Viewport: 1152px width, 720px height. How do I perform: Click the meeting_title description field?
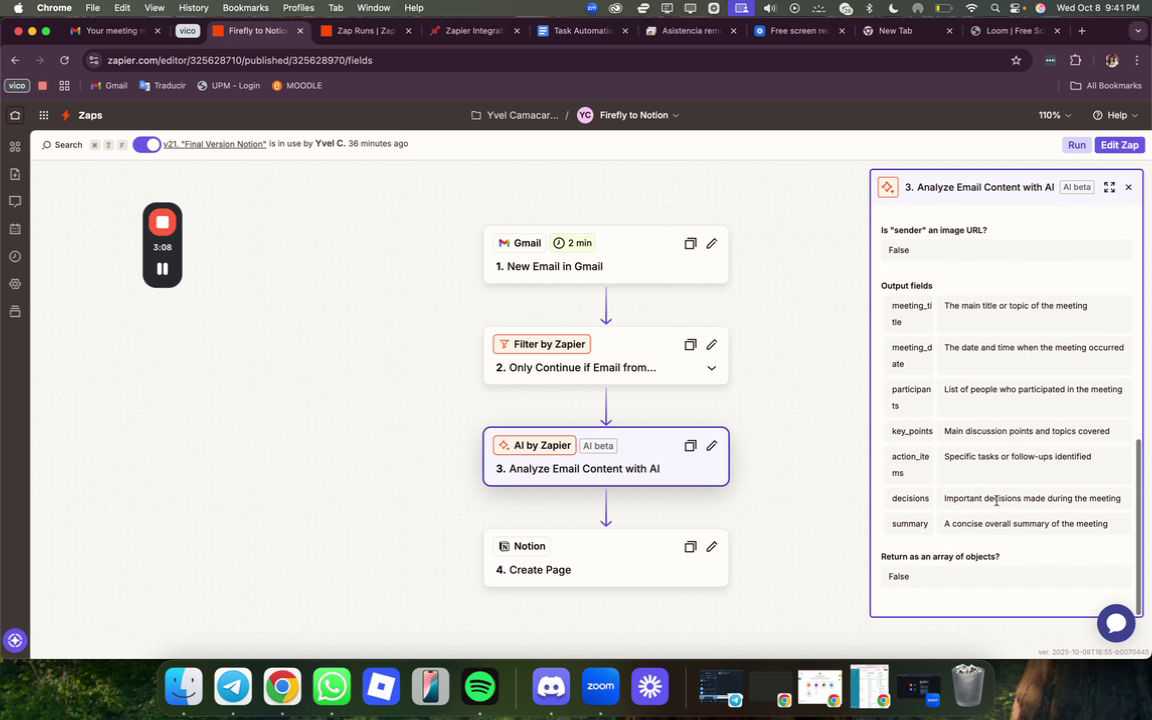(1034, 314)
